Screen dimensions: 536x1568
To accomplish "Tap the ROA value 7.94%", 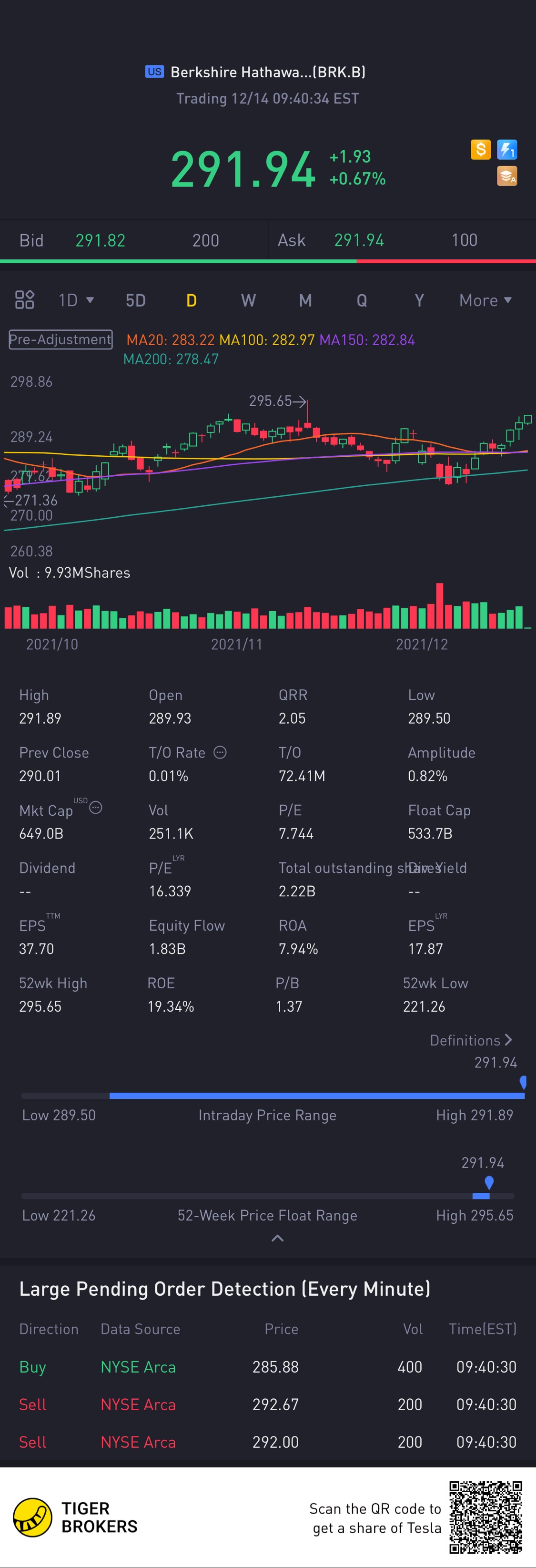I will click(x=298, y=949).
